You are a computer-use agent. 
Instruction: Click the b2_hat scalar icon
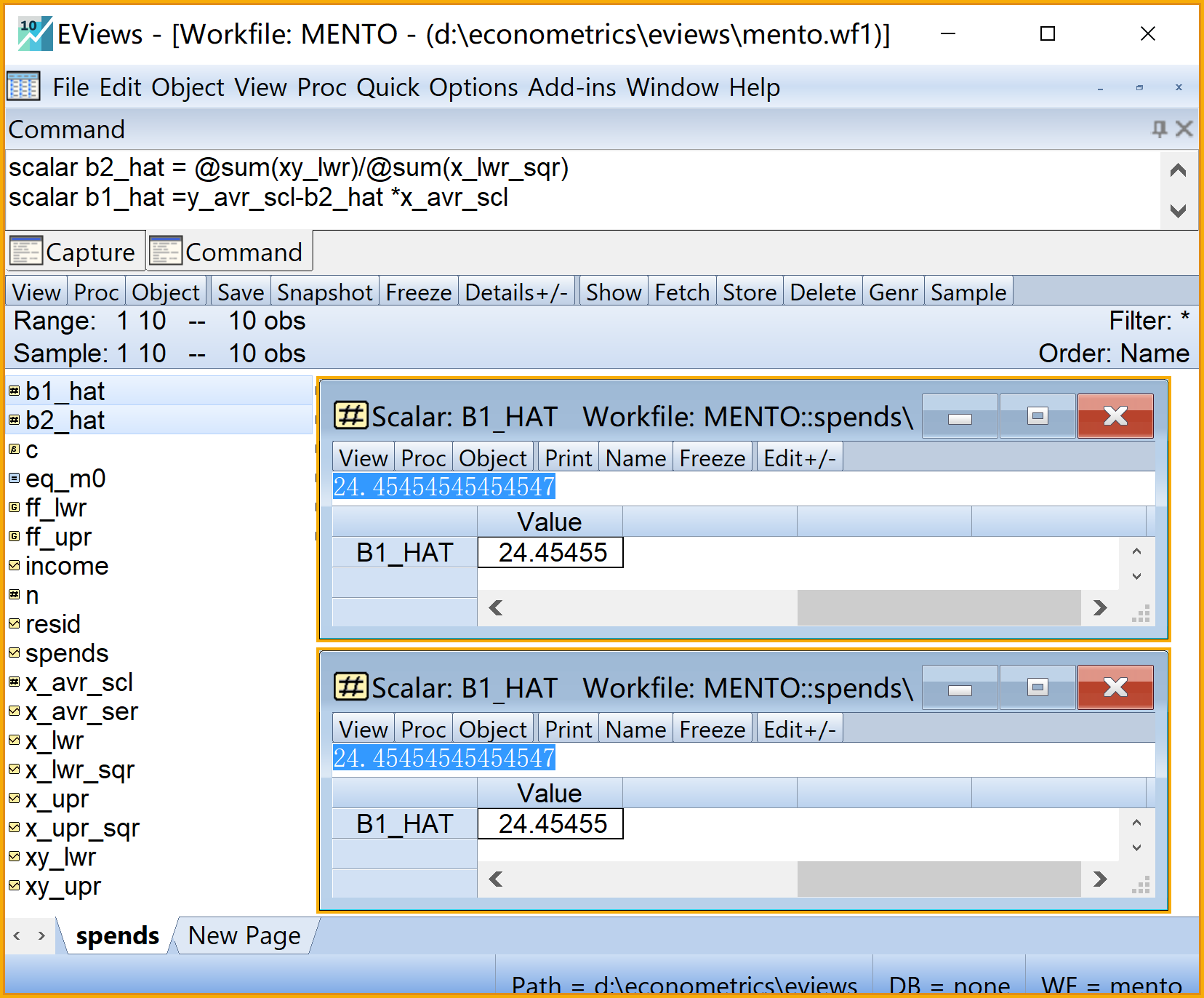click(x=14, y=420)
